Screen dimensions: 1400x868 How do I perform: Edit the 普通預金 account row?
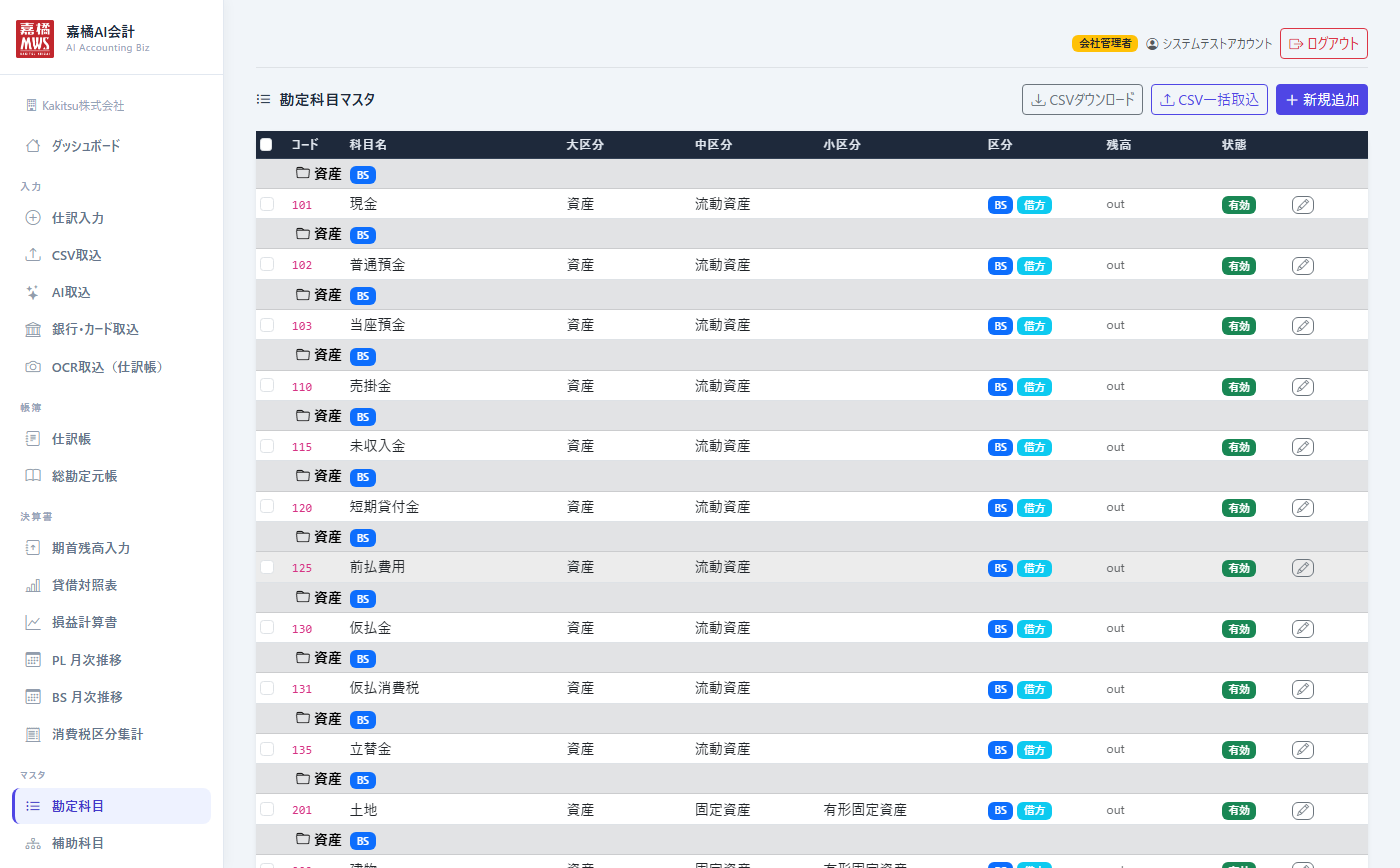[x=1302, y=265]
